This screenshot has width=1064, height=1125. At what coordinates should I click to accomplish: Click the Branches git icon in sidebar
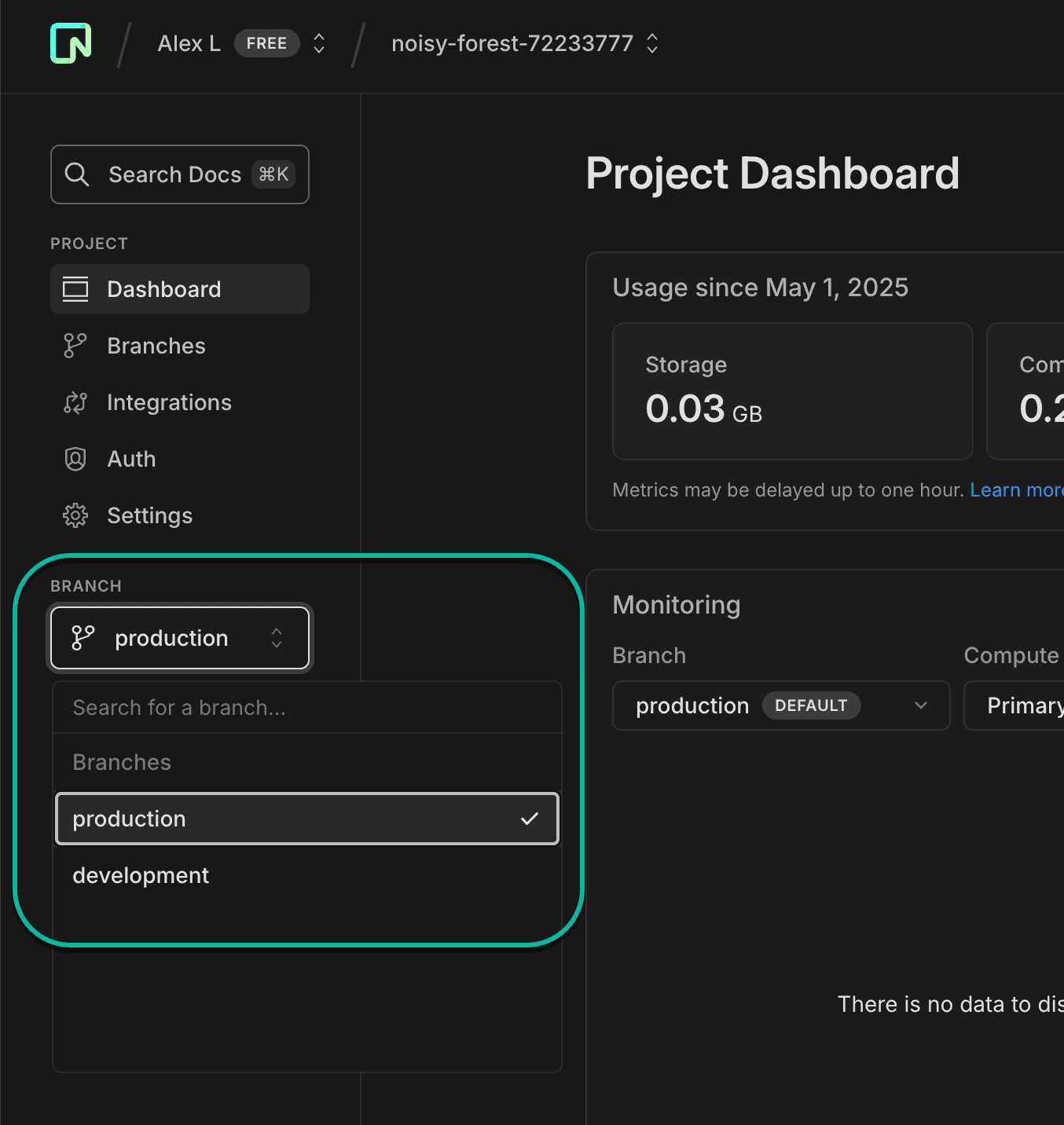(75, 345)
